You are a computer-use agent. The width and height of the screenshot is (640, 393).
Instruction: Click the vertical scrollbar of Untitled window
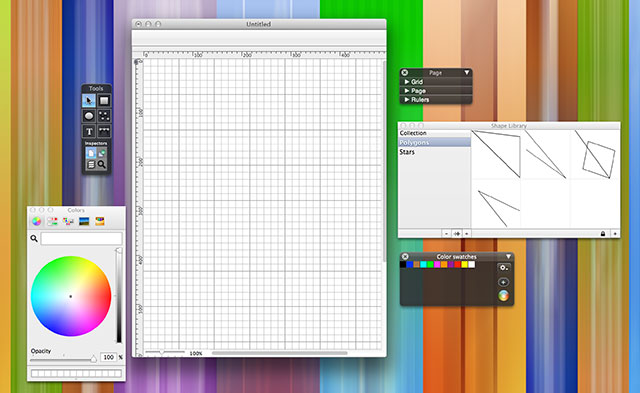point(384,161)
